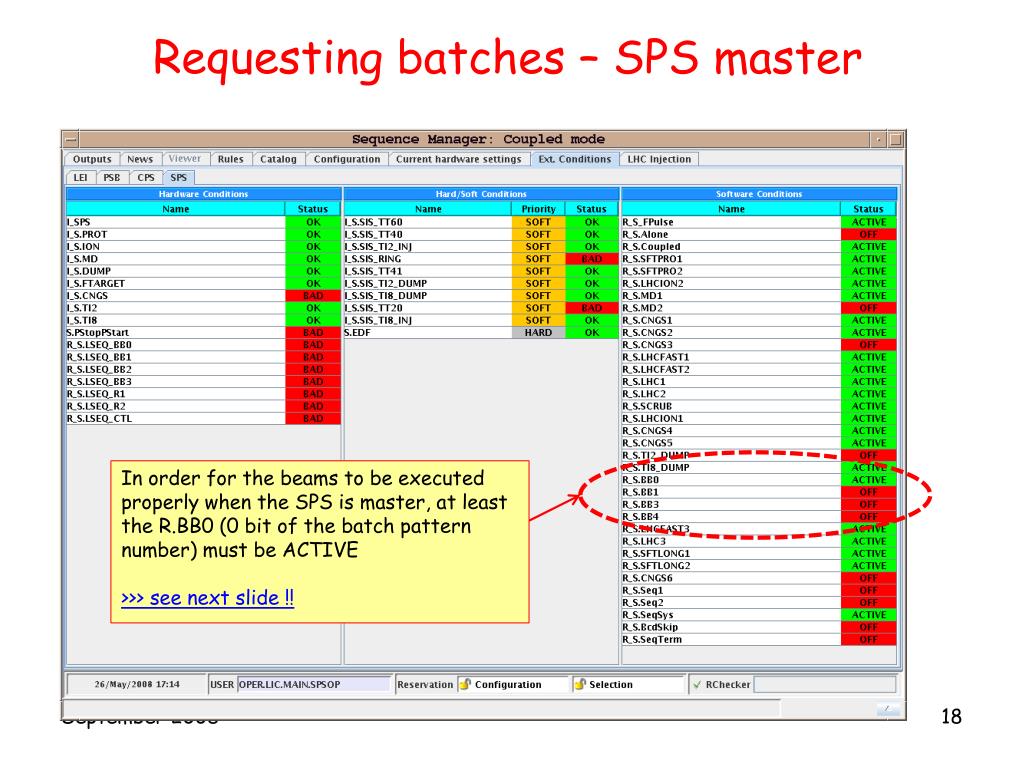
Task: Click the BAD status of I_S.SIS_TT20
Action: point(592,308)
